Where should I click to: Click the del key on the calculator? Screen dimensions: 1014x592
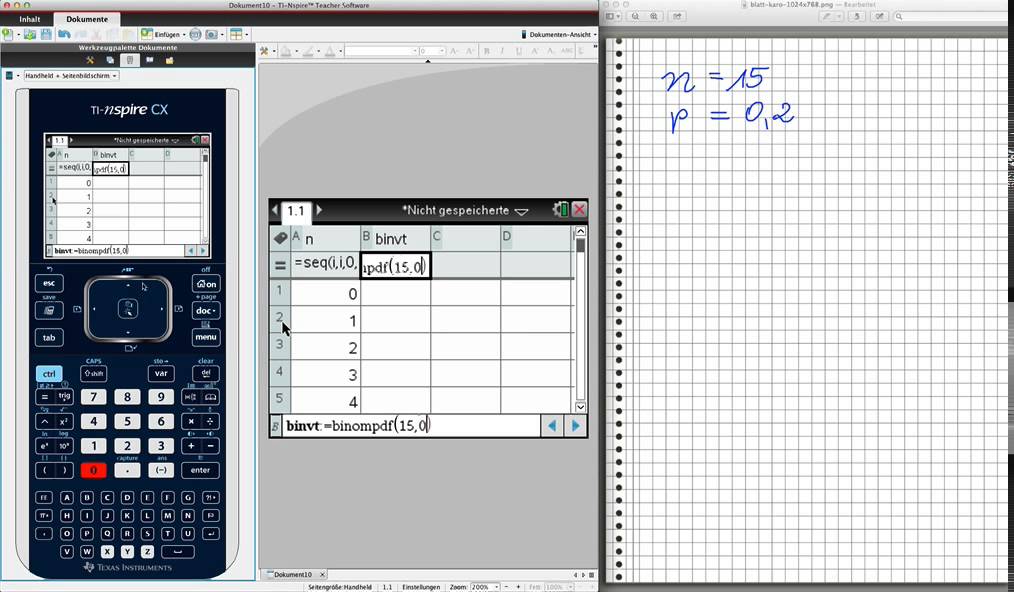[x=206, y=373]
